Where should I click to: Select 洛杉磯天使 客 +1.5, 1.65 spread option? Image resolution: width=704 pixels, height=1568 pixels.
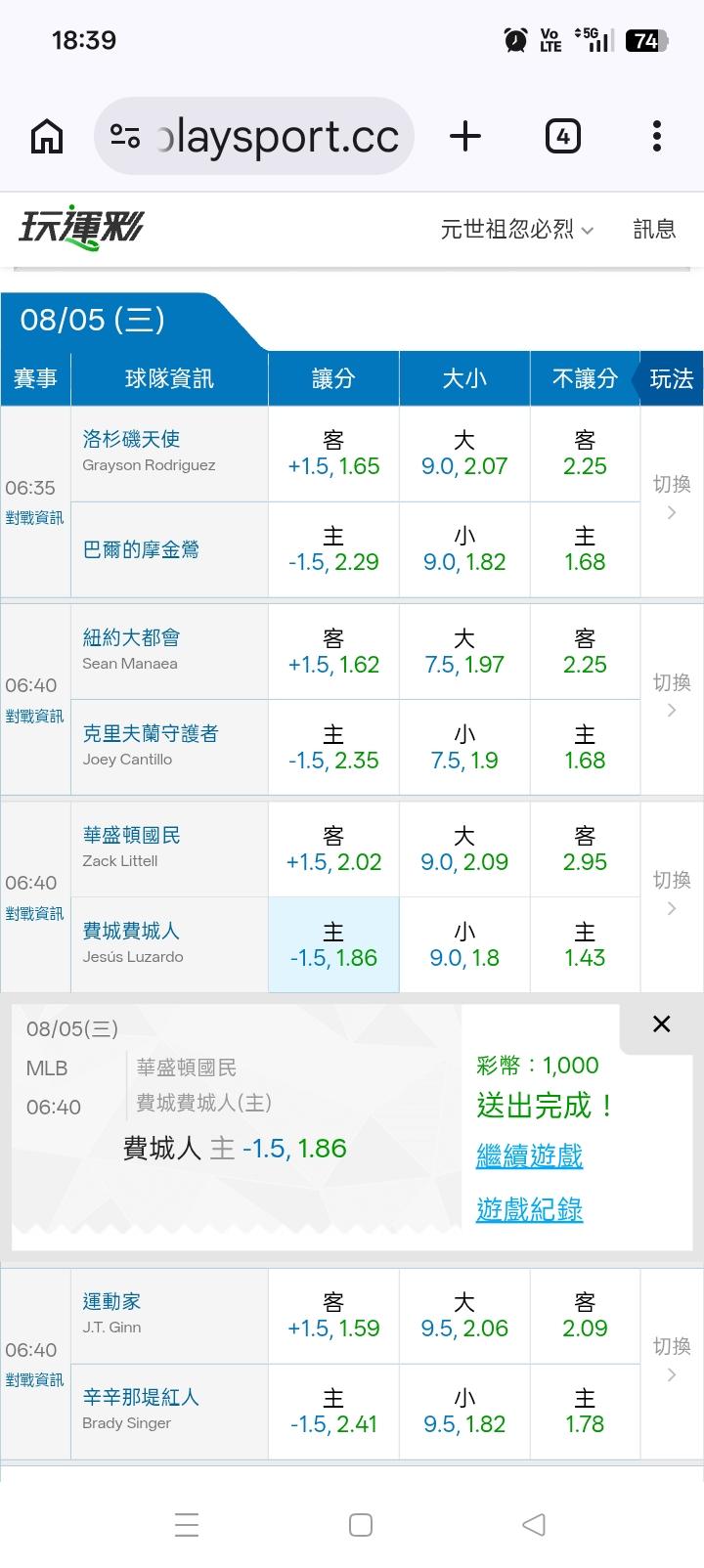pyautogui.click(x=333, y=454)
